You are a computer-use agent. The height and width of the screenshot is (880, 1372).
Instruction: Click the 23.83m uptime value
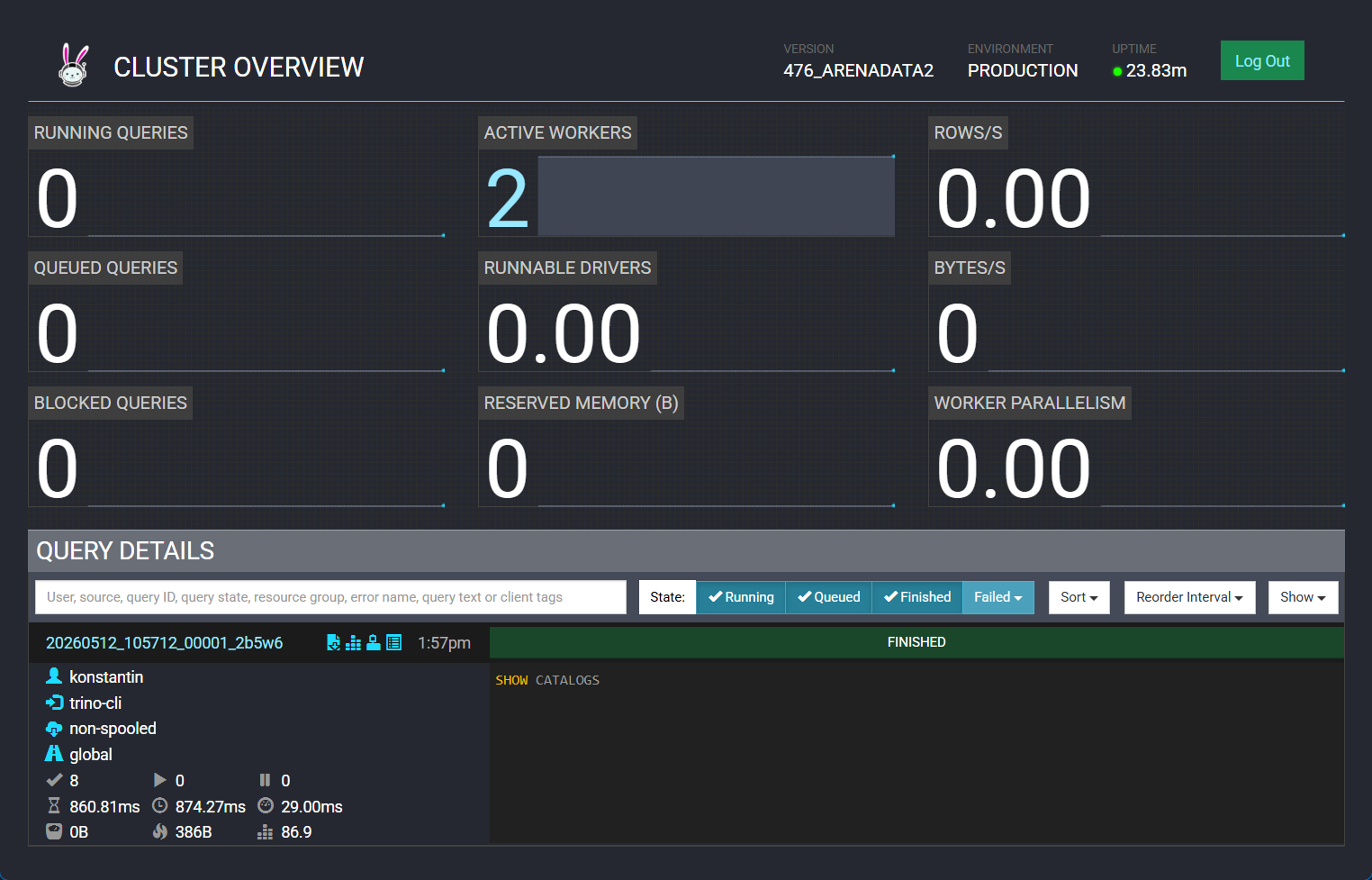(1156, 70)
